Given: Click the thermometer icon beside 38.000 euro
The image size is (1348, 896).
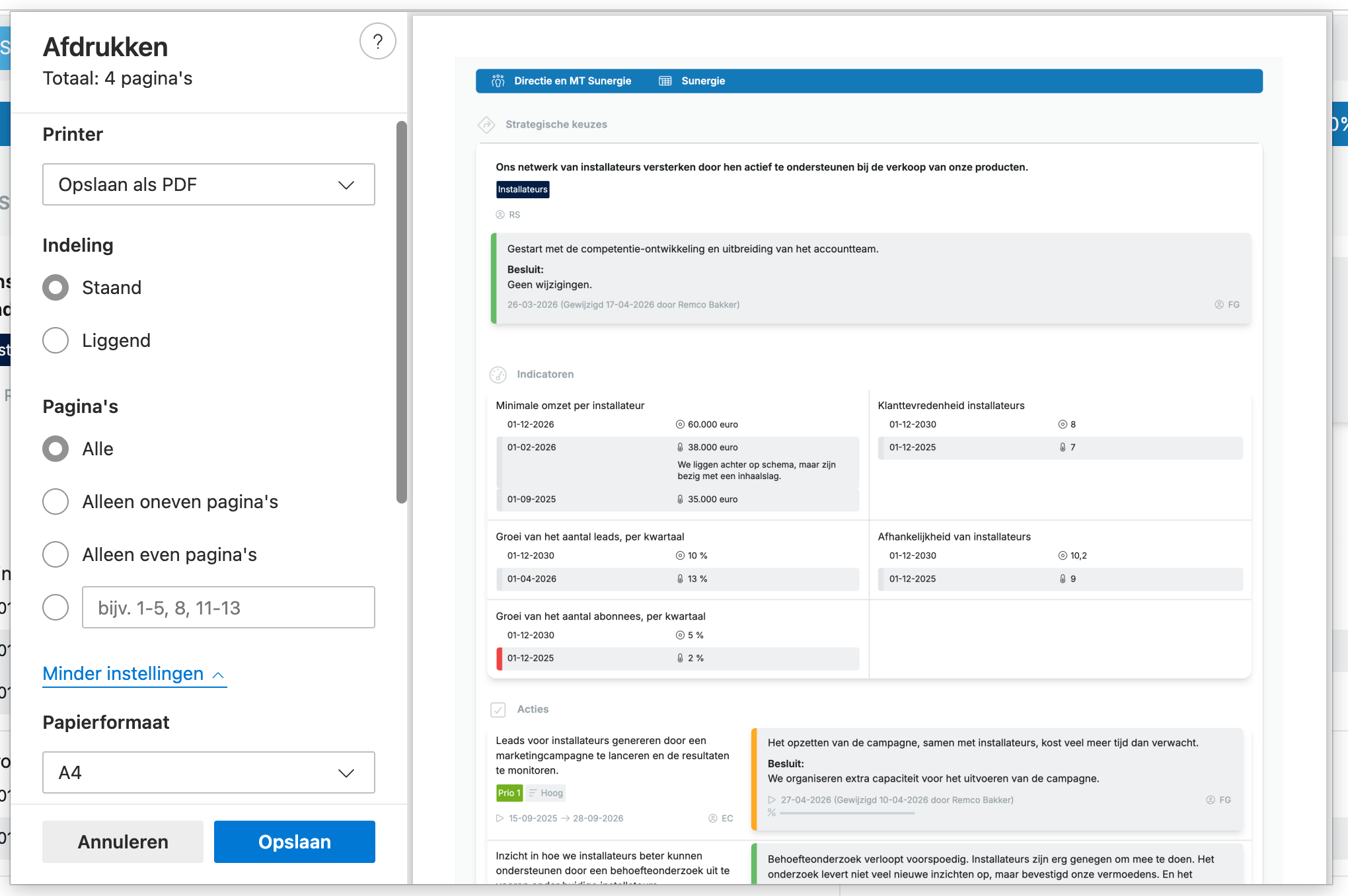Looking at the screenshot, I should [680, 447].
